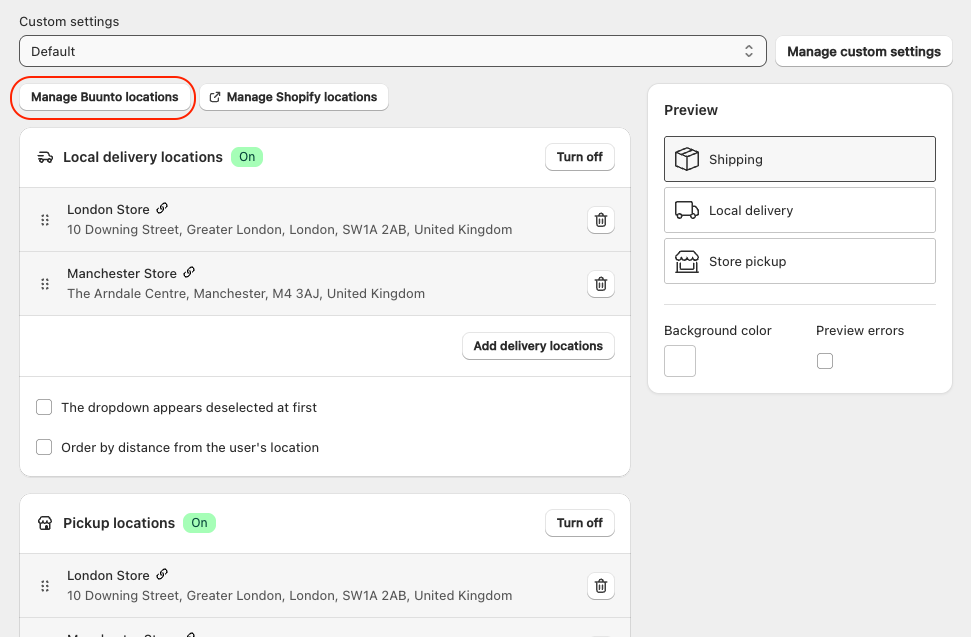The image size is (971, 637).
Task: Enable dropdown appears deselected at first
Action: tap(44, 407)
